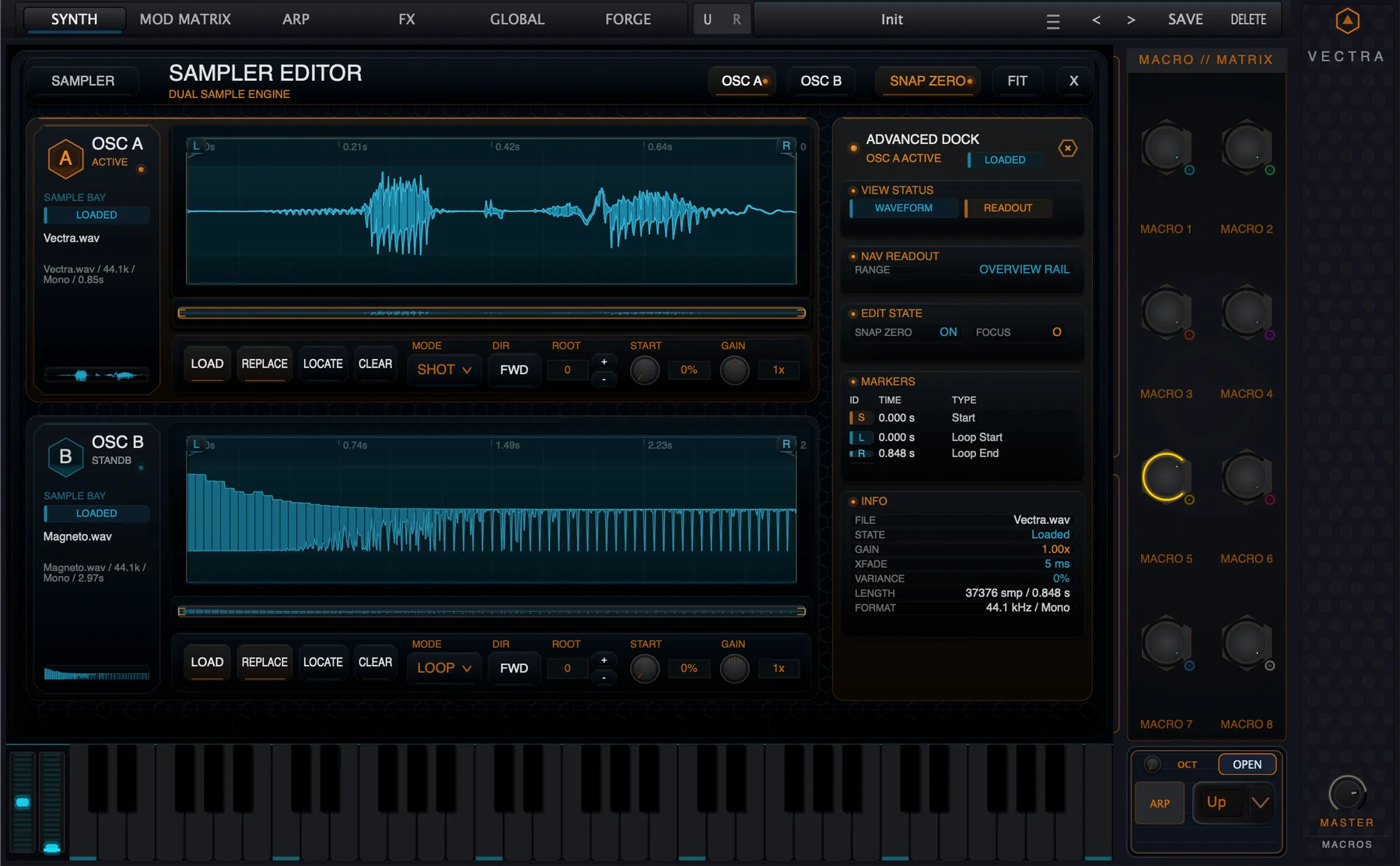Switch to the SYNTH tab
Screen dimensions: 1400x866
tap(75, 19)
